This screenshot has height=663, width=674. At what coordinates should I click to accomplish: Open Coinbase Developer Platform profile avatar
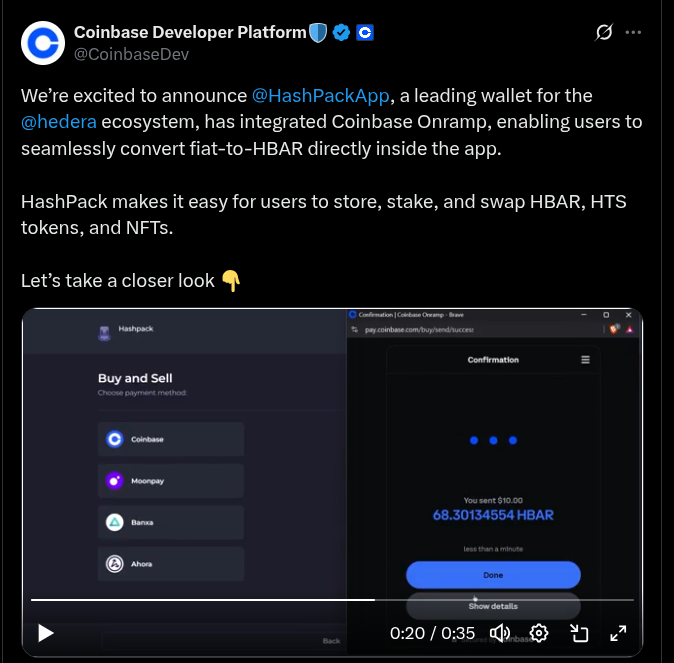pyautogui.click(x=43, y=43)
